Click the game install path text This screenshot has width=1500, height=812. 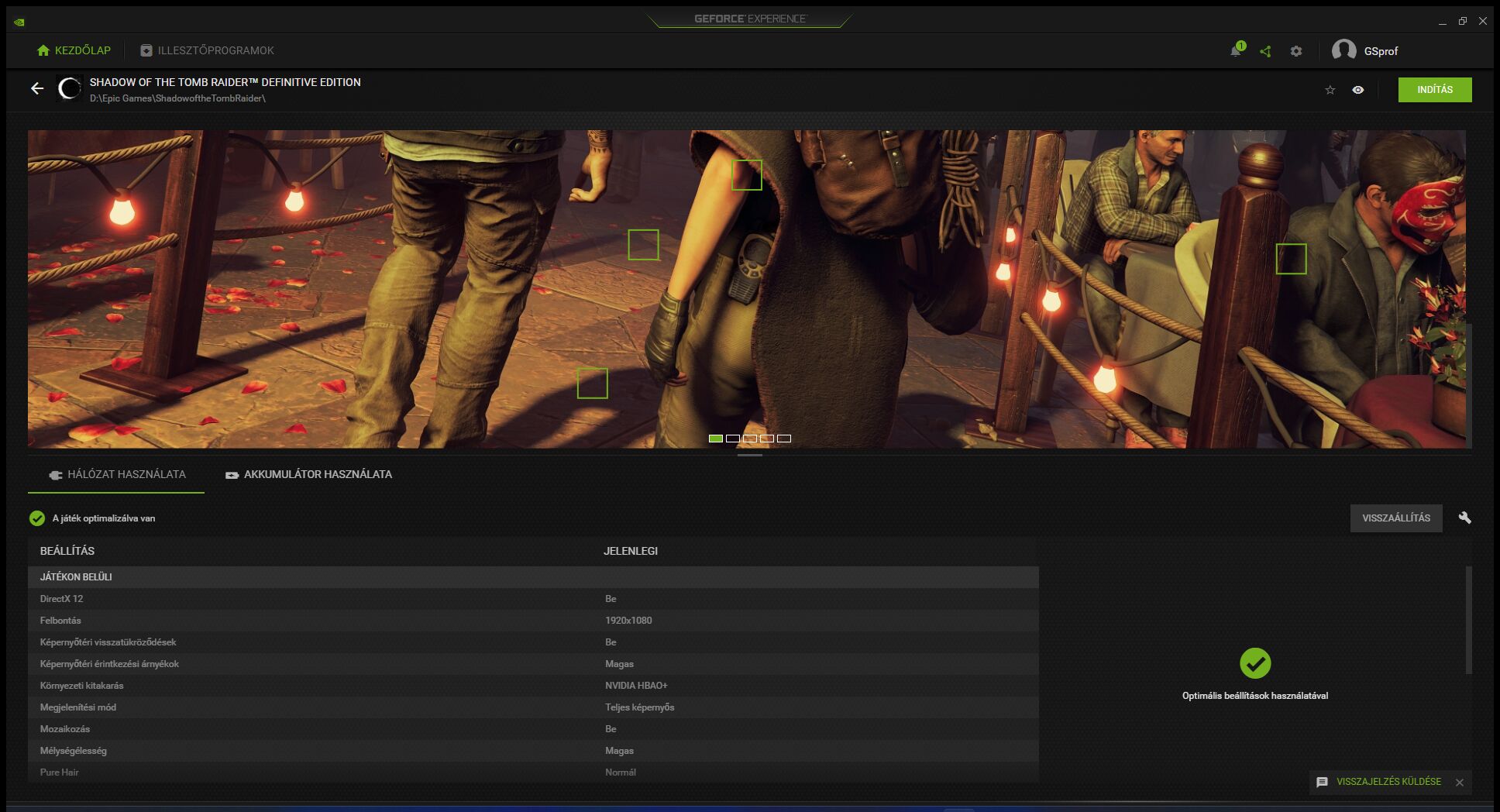(x=177, y=98)
